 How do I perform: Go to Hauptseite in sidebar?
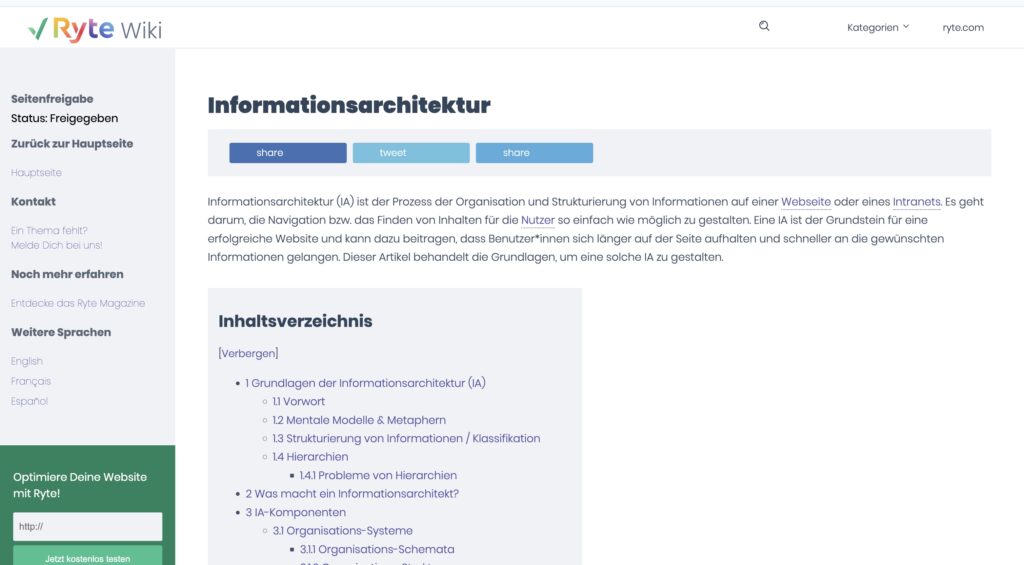coord(37,172)
